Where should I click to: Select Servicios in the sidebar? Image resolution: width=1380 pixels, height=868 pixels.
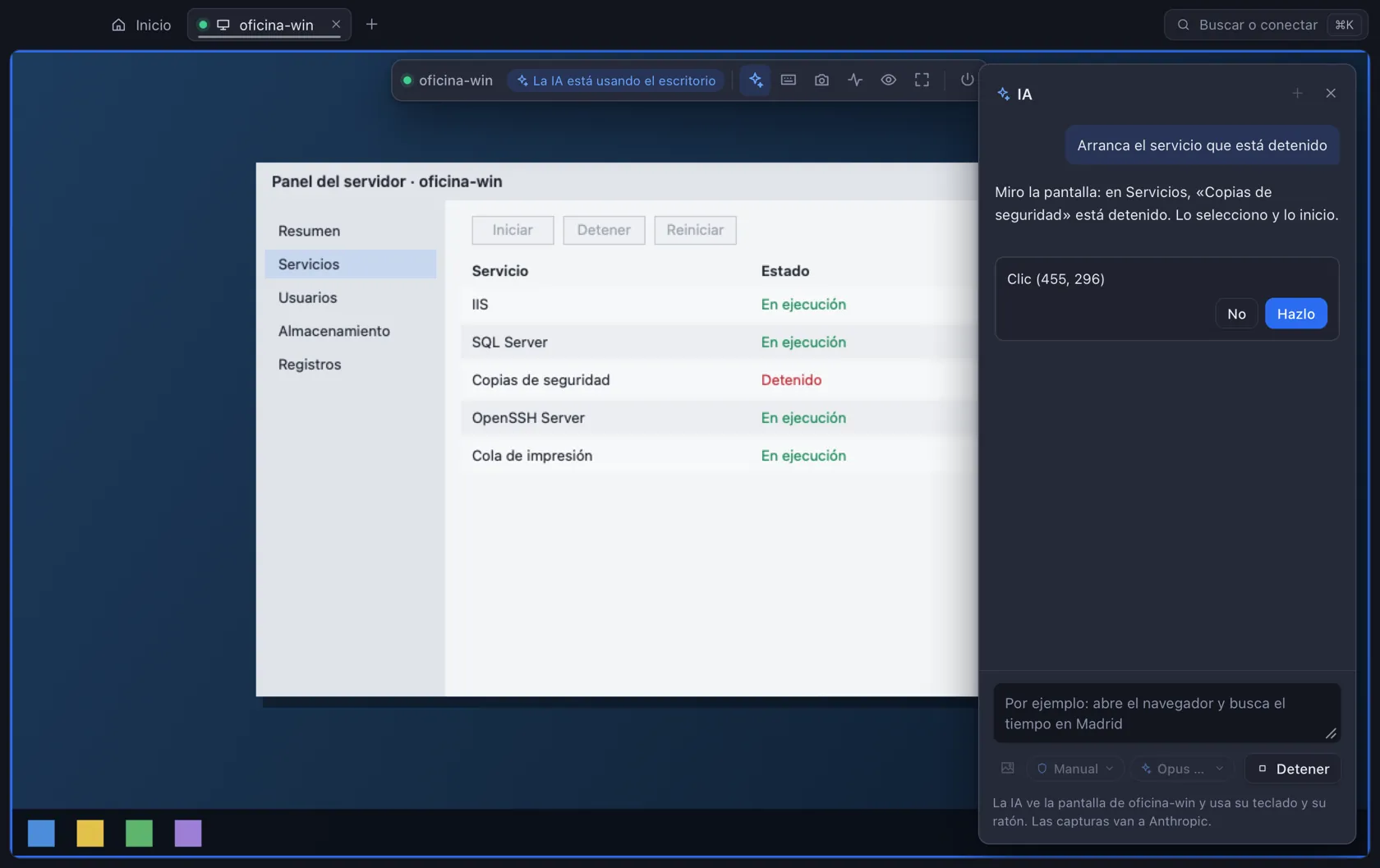[350, 264]
